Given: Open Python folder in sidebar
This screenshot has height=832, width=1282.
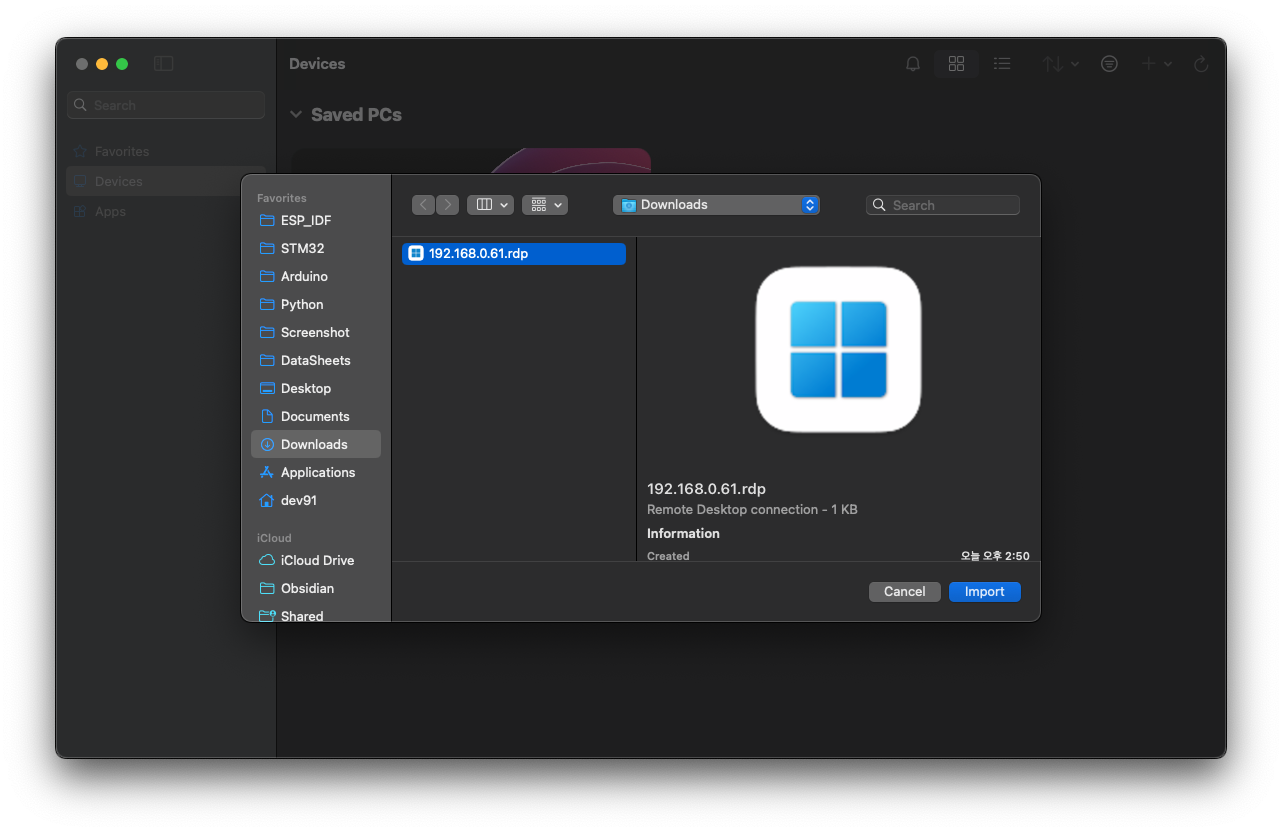Looking at the screenshot, I should (316, 304).
